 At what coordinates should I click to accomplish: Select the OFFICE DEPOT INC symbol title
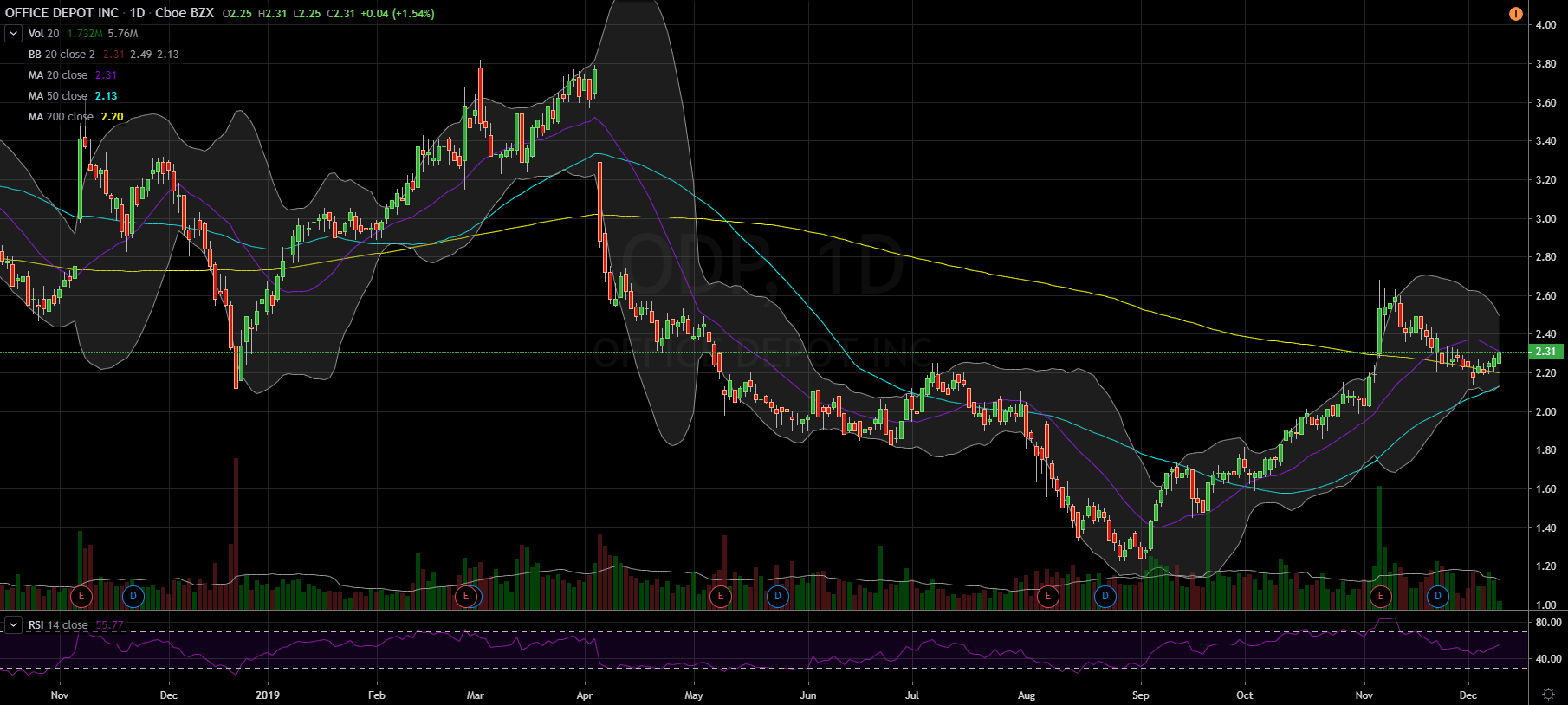click(x=62, y=13)
